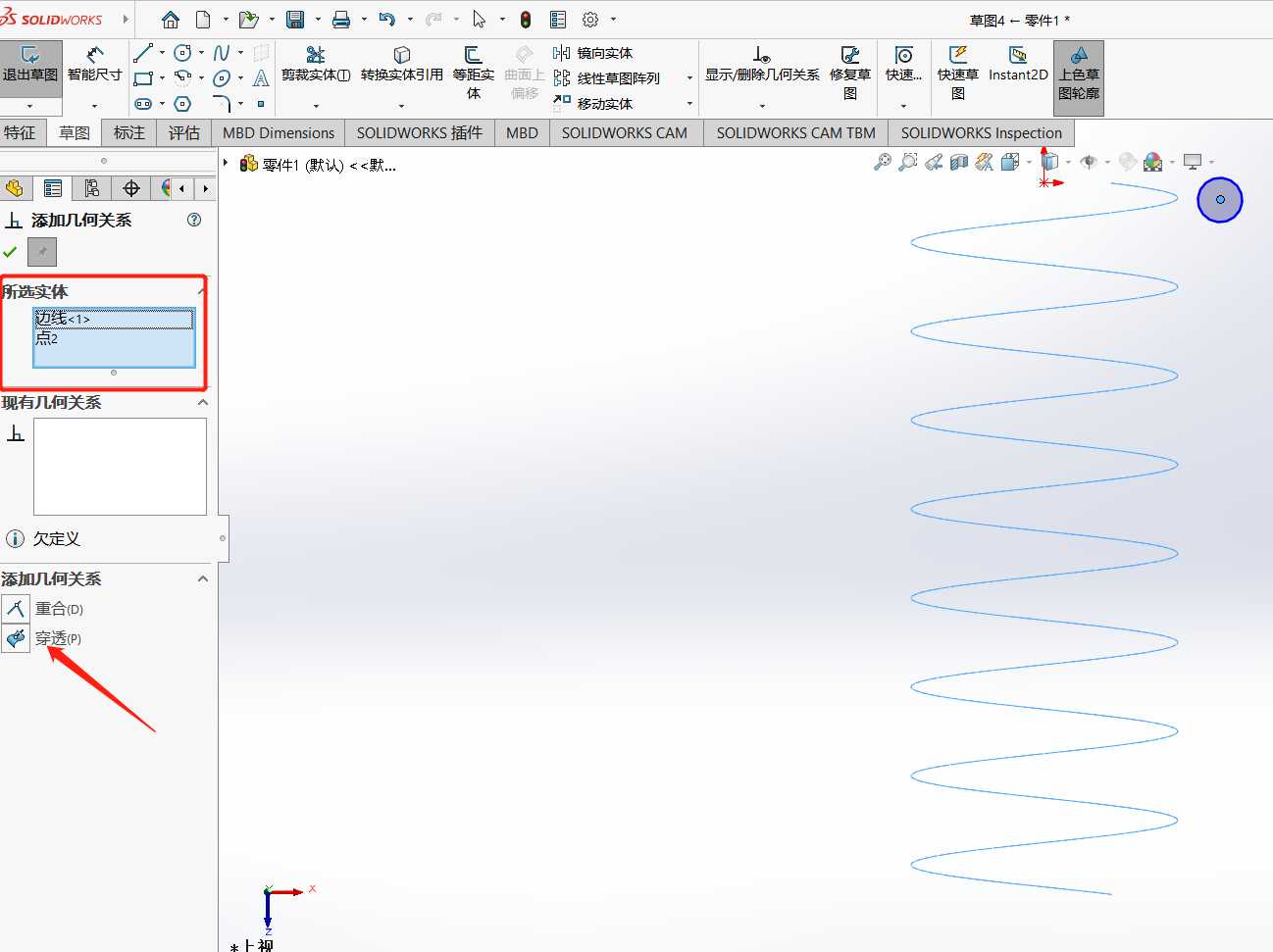Select the Corner Rectangle tool

click(x=143, y=78)
